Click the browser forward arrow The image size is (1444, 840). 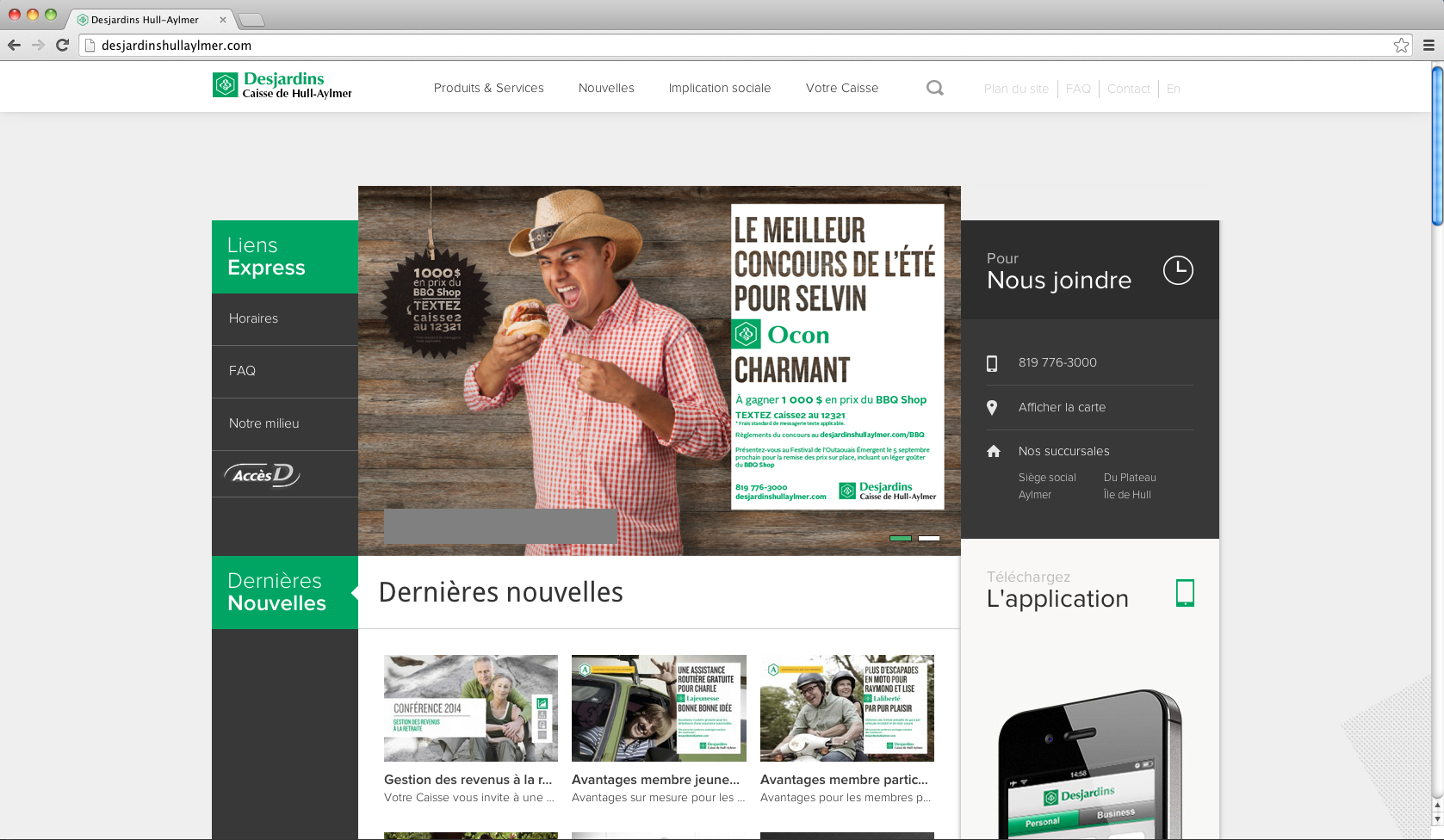coord(38,46)
